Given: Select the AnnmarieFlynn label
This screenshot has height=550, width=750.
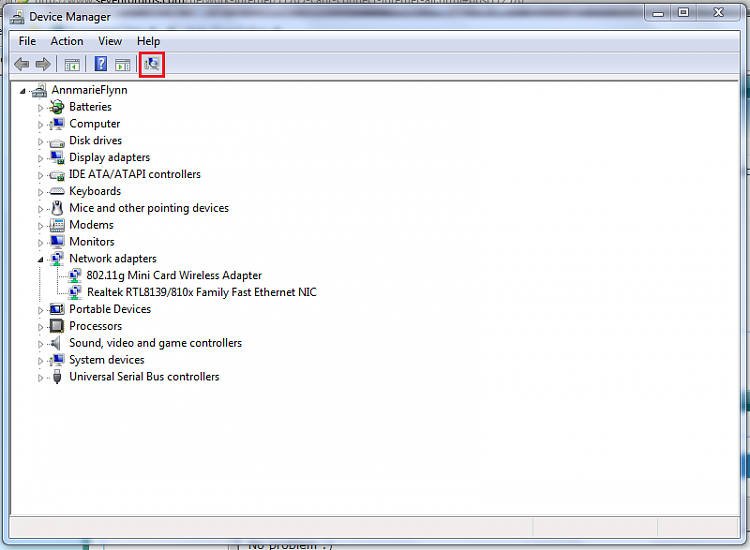Looking at the screenshot, I should click(89, 90).
